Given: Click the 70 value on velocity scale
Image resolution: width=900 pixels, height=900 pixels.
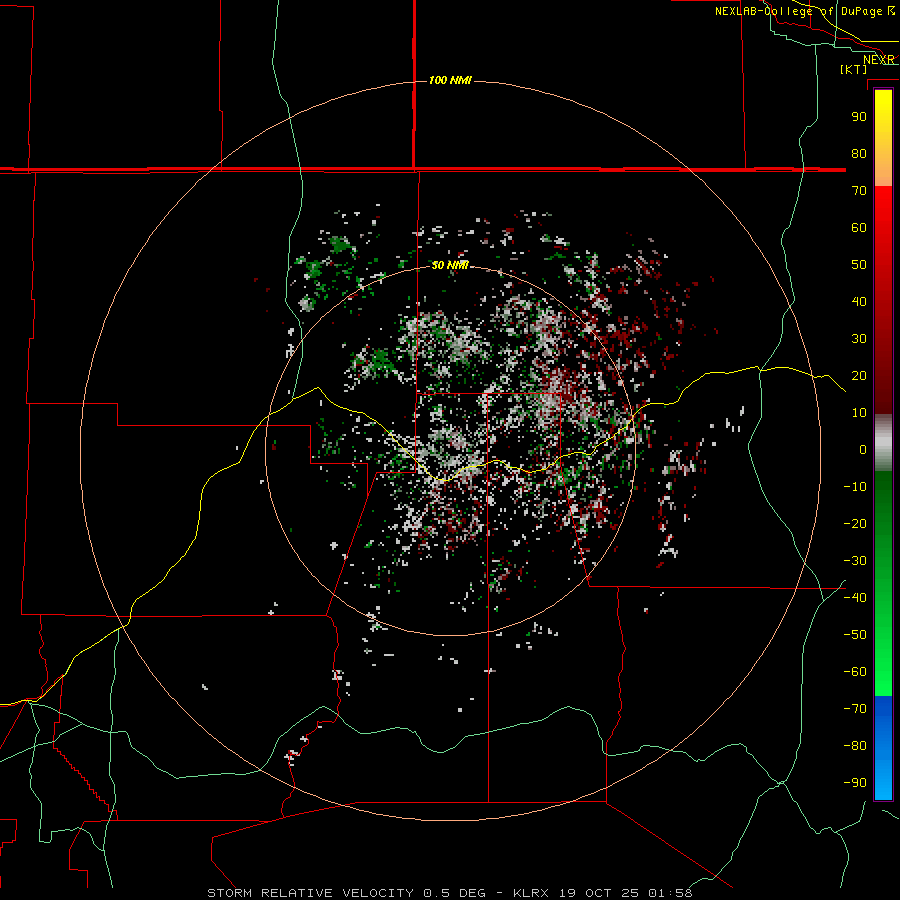Looking at the screenshot, I should click(x=859, y=191).
